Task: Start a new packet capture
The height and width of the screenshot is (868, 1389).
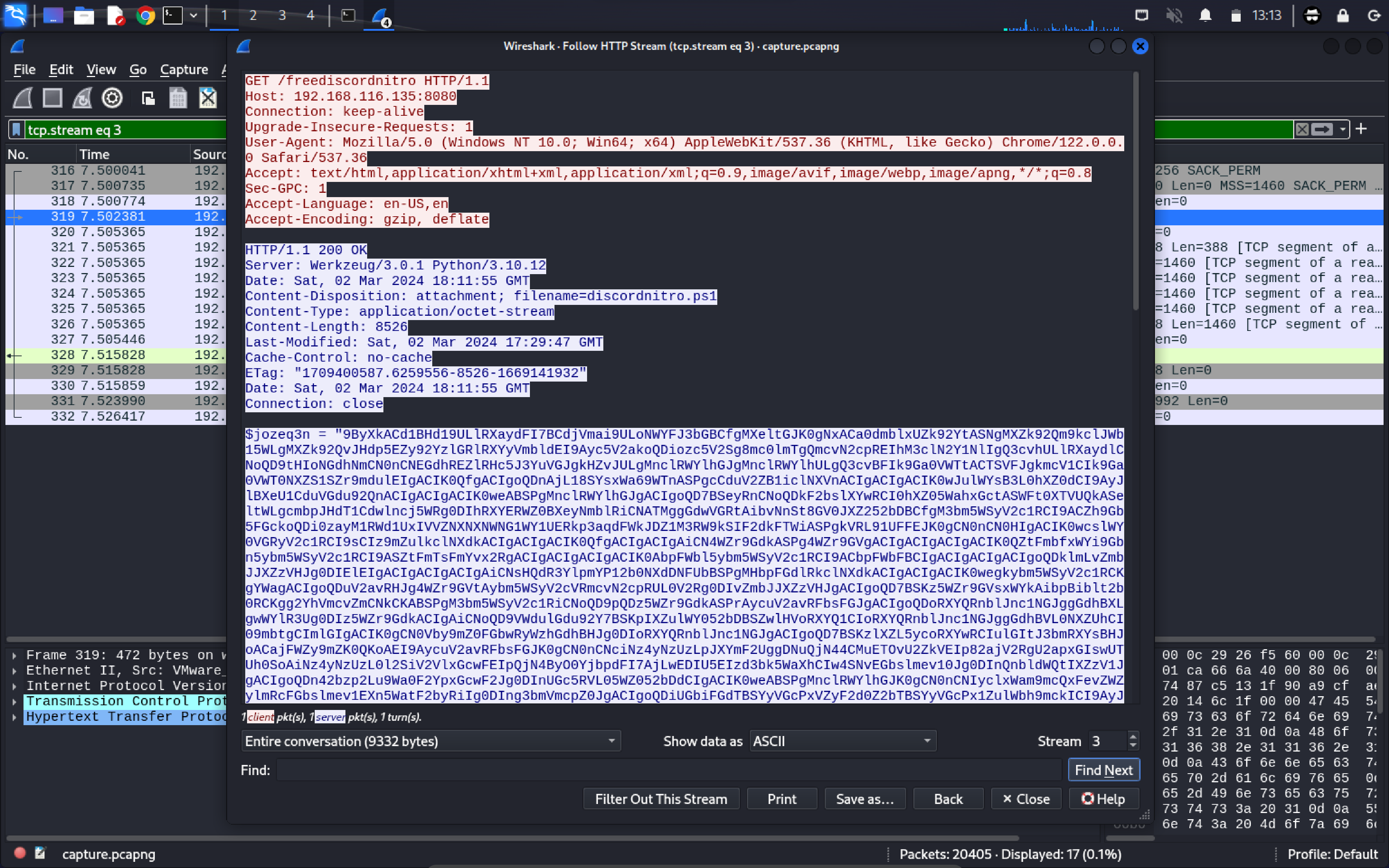Action: 22,98
